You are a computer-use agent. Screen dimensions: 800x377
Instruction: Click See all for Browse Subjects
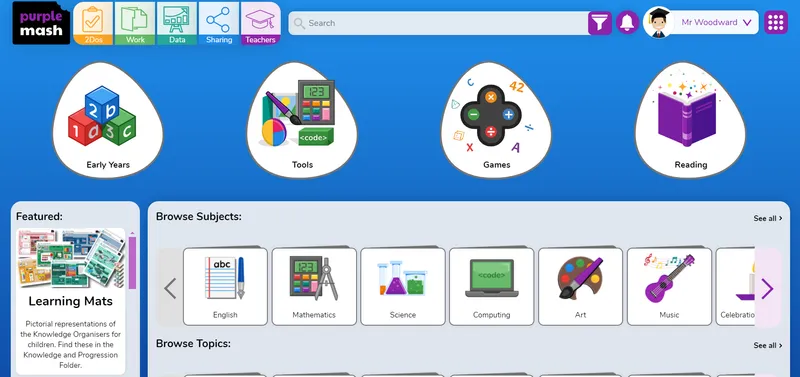coord(768,218)
